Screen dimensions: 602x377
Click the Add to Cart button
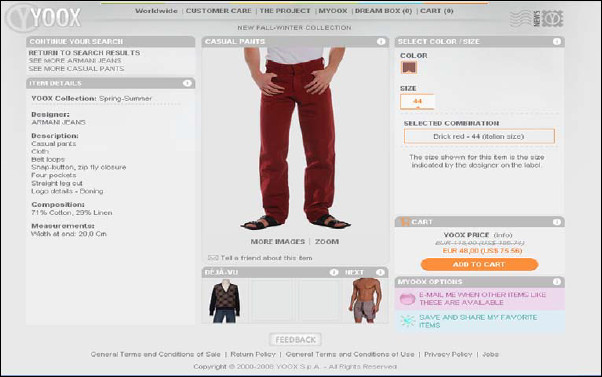[x=480, y=265]
